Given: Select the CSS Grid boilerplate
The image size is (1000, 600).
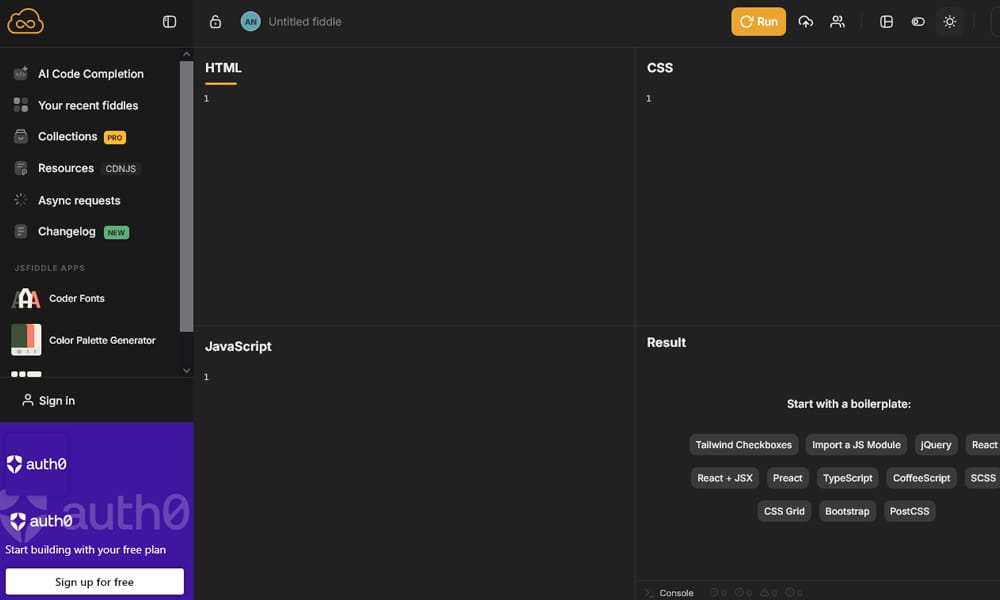Looking at the screenshot, I should [x=784, y=511].
